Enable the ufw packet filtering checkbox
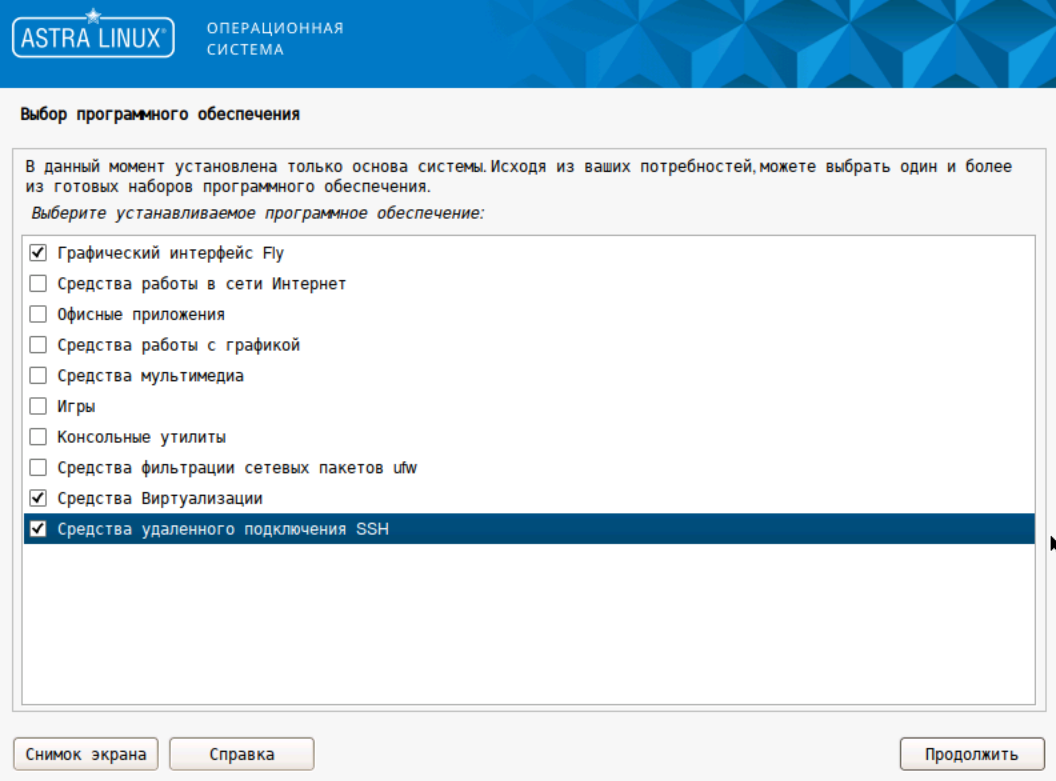This screenshot has height=781, width=1056. pos(38,468)
